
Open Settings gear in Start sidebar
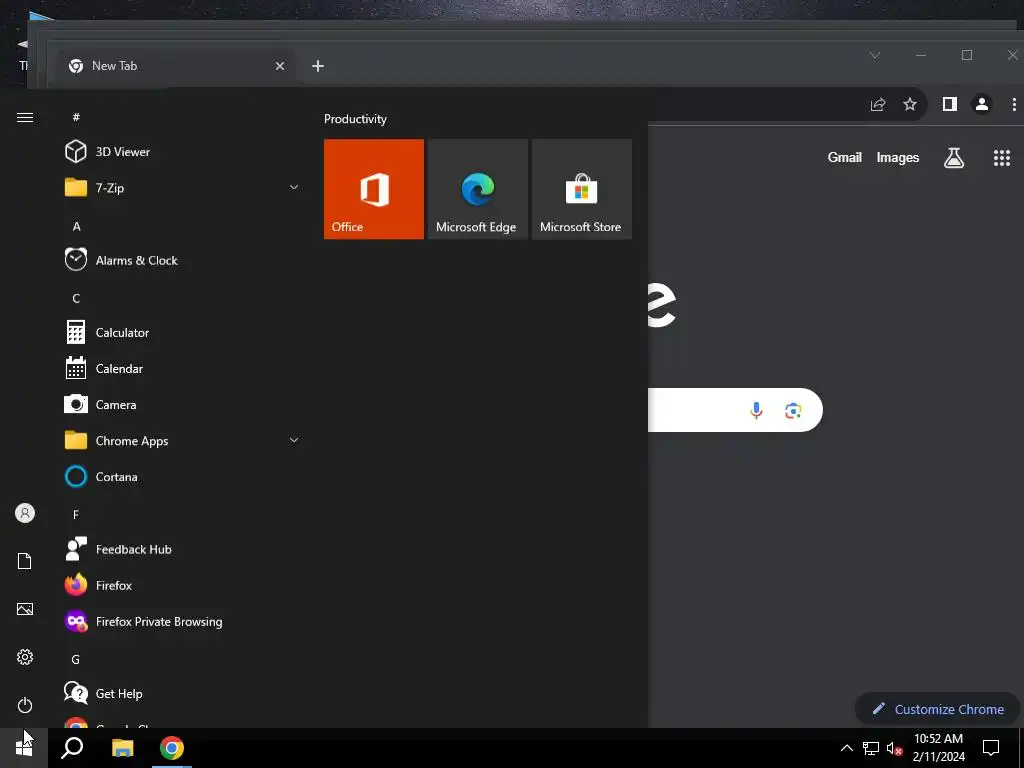[25, 657]
